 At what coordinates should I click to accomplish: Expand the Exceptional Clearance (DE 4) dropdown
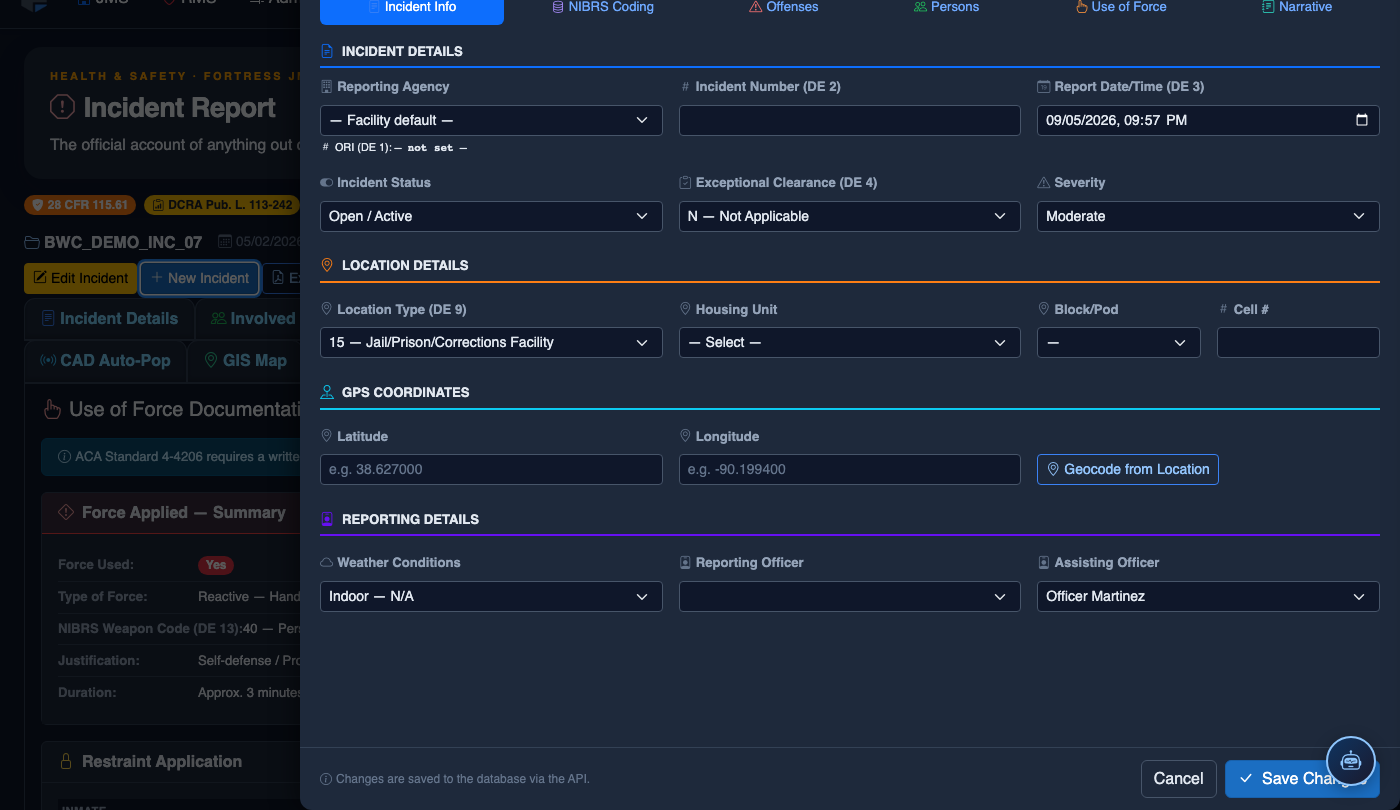[850, 216]
